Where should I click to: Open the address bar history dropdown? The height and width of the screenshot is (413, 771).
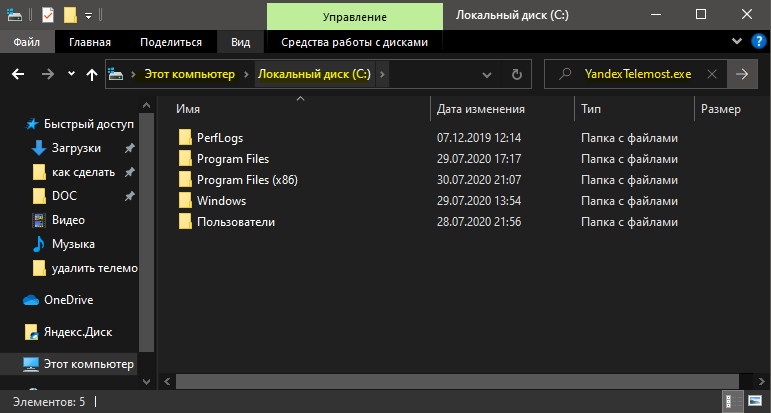point(487,75)
